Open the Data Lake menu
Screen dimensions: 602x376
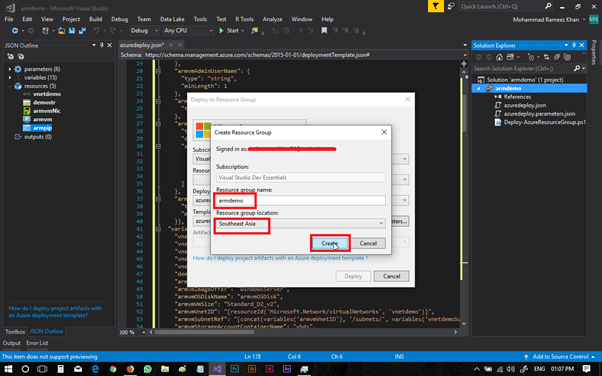(x=172, y=19)
